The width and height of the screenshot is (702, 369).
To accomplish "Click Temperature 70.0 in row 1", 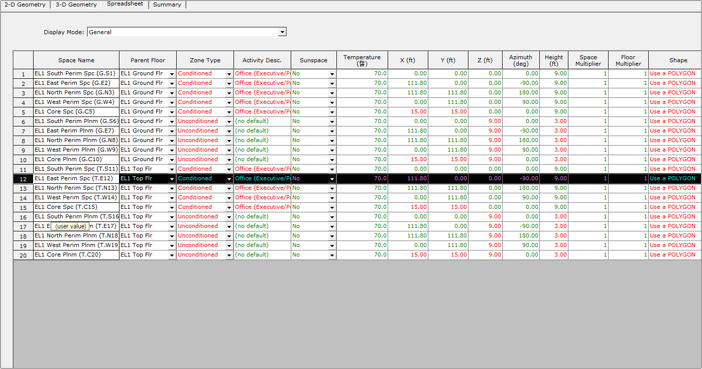I will [362, 73].
